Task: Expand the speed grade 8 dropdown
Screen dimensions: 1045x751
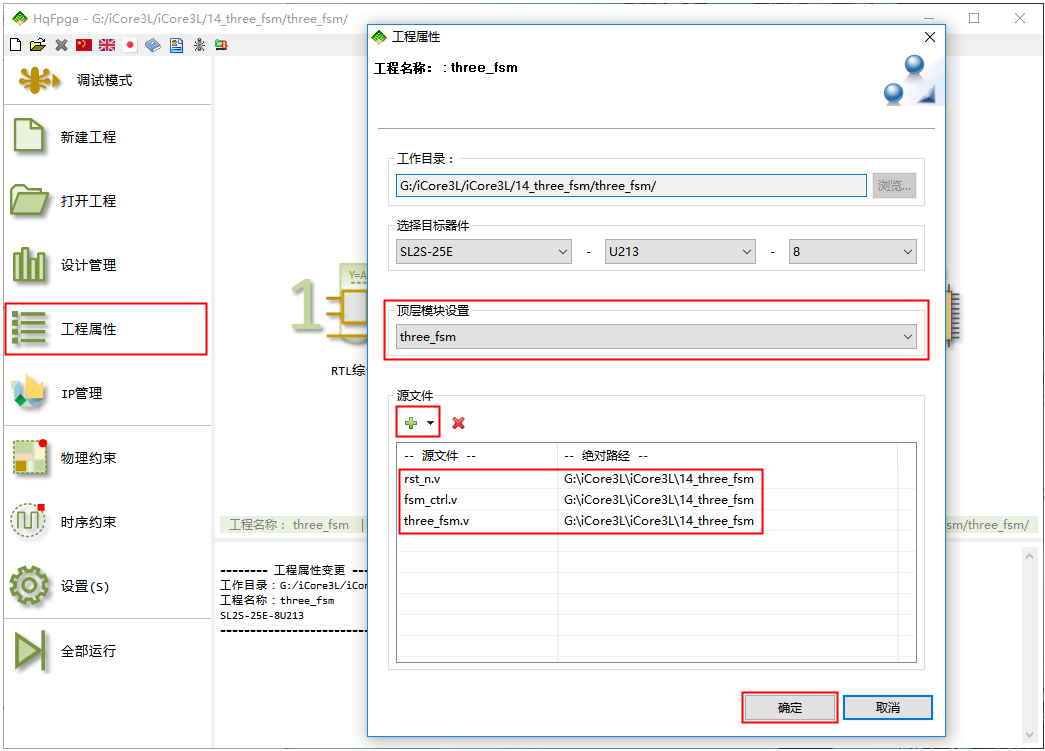Action: coord(852,252)
